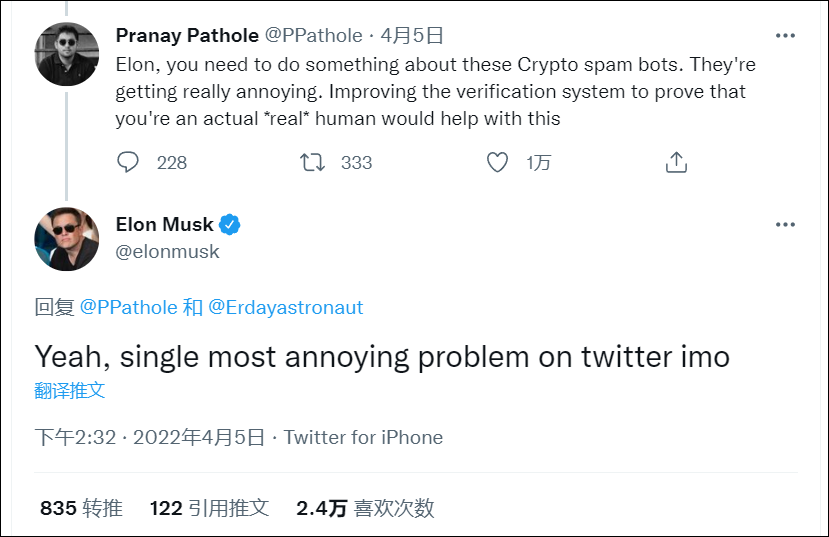This screenshot has height=537, width=829.
Task: Click the @PPathole mention in the reply line
Action: pyautogui.click(x=128, y=308)
